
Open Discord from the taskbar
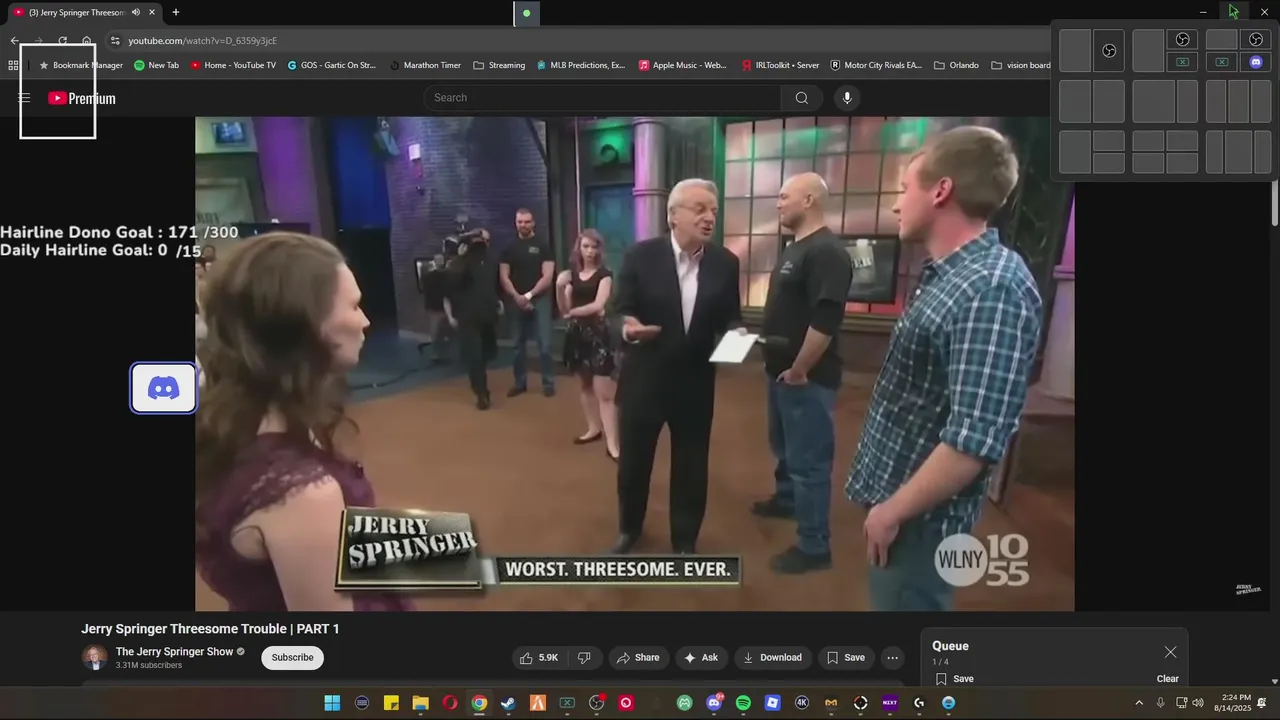coord(714,703)
